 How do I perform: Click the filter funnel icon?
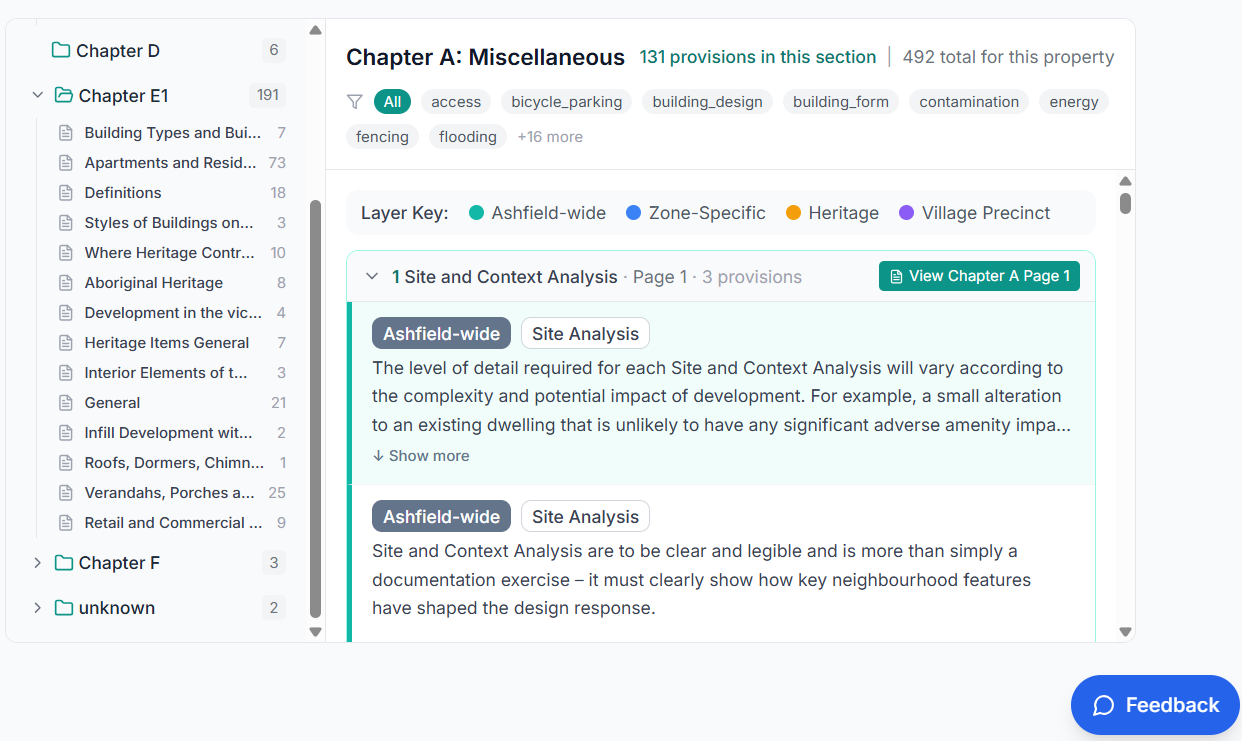coord(354,102)
